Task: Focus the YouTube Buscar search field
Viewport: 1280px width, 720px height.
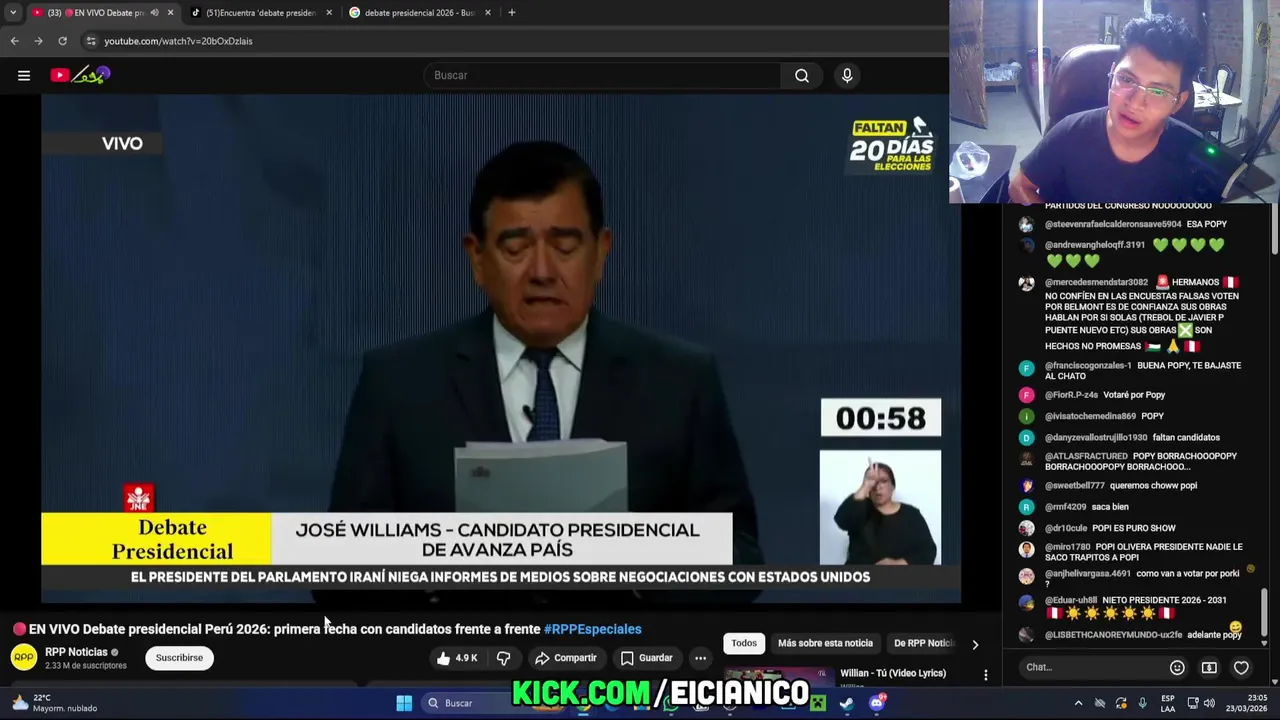Action: [603, 75]
